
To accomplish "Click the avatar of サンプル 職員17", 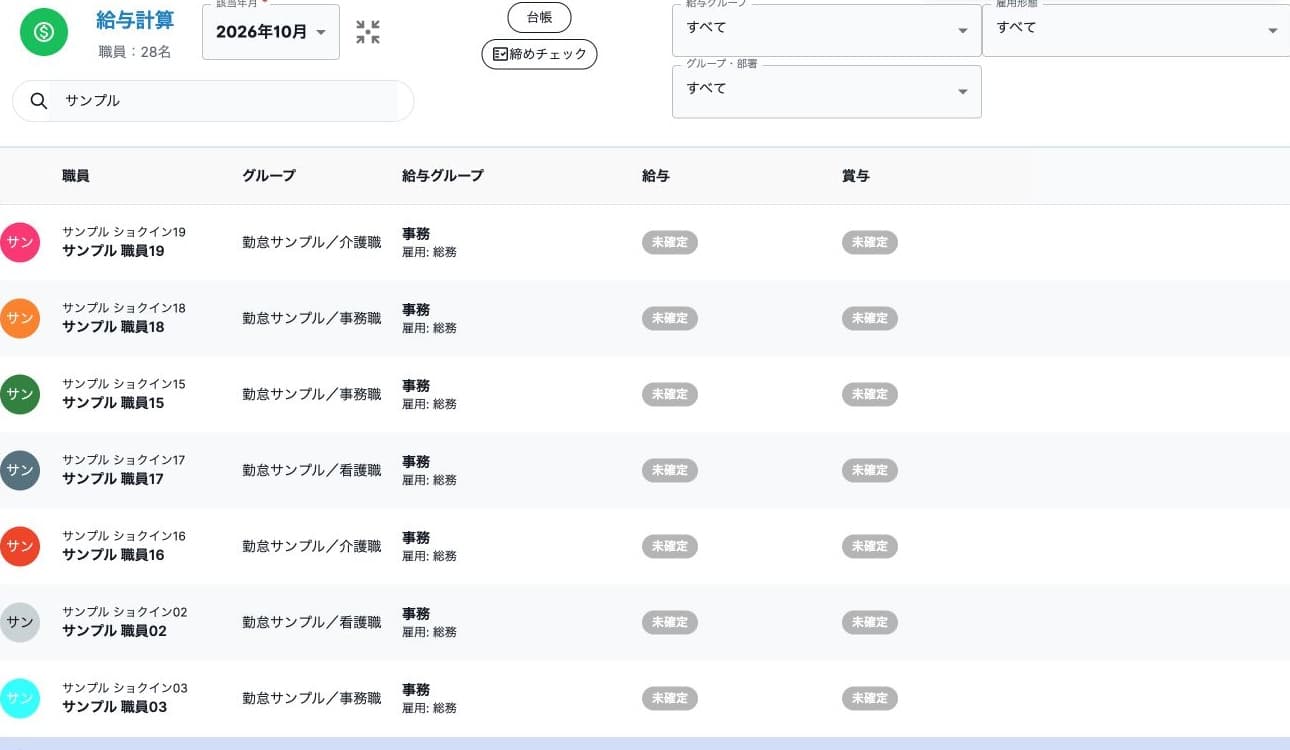I will [20, 470].
